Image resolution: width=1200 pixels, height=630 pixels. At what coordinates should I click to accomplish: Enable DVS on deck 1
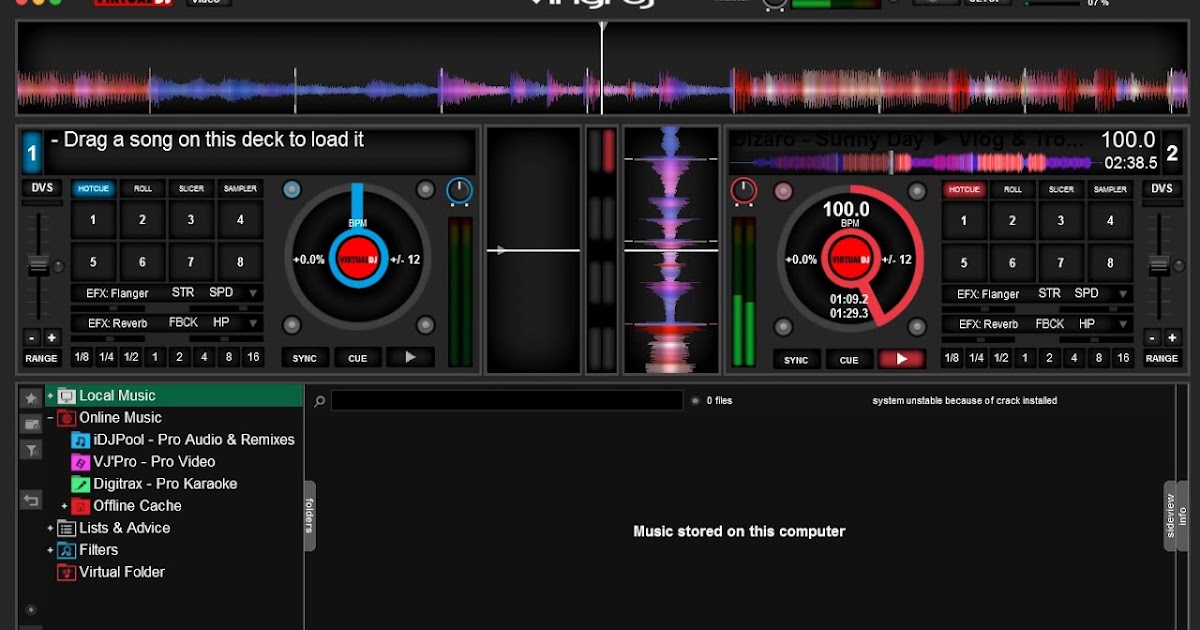(42, 188)
